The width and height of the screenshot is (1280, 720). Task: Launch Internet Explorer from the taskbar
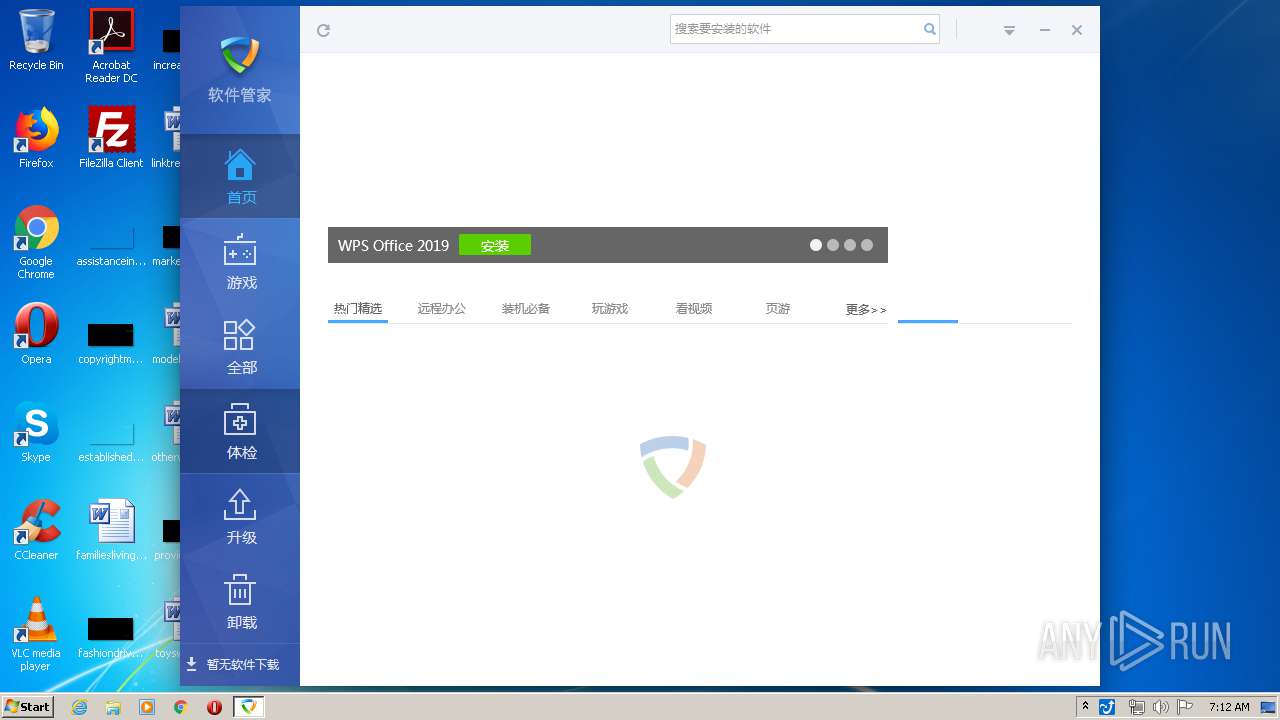click(x=79, y=707)
